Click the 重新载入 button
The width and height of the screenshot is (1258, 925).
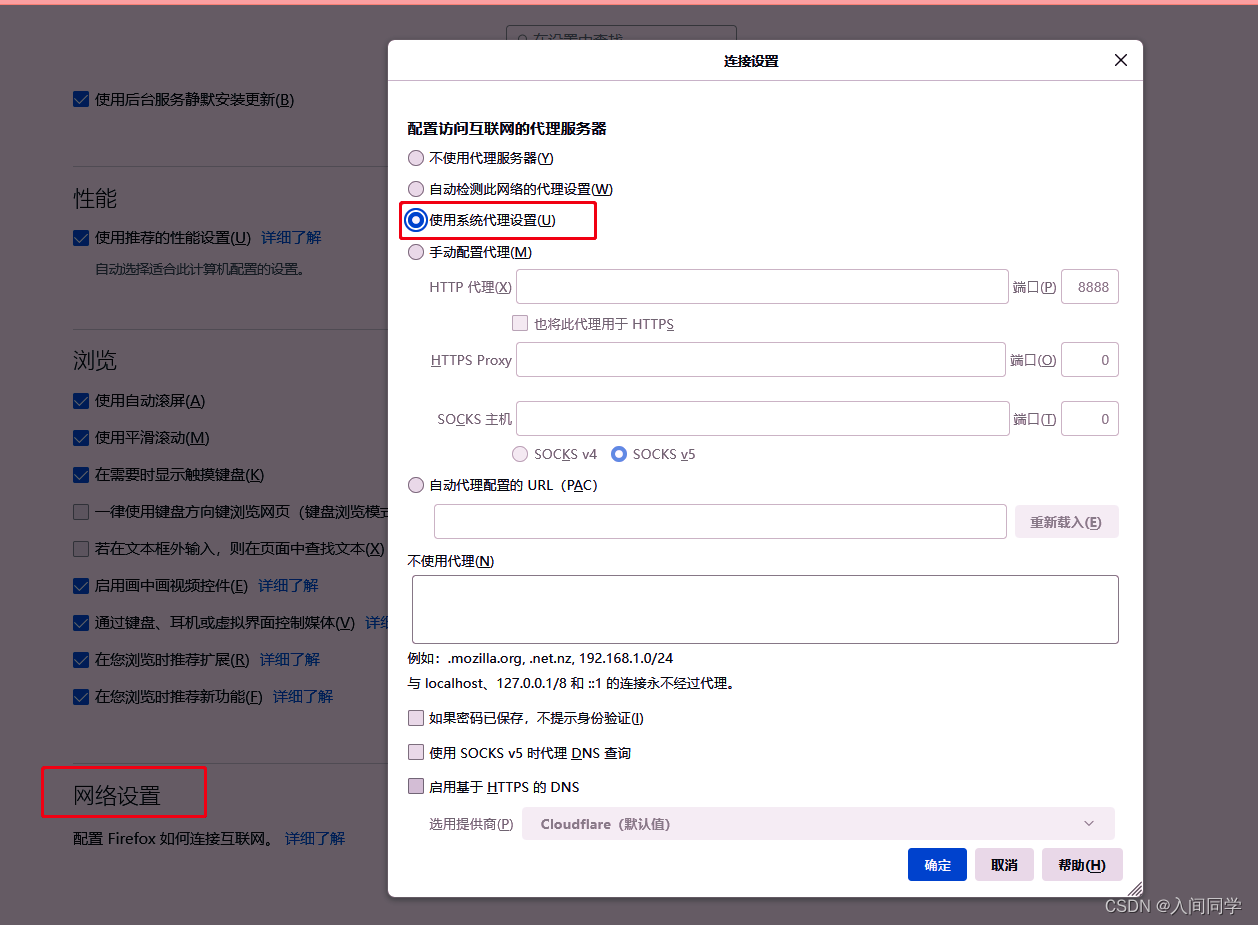tap(1067, 522)
